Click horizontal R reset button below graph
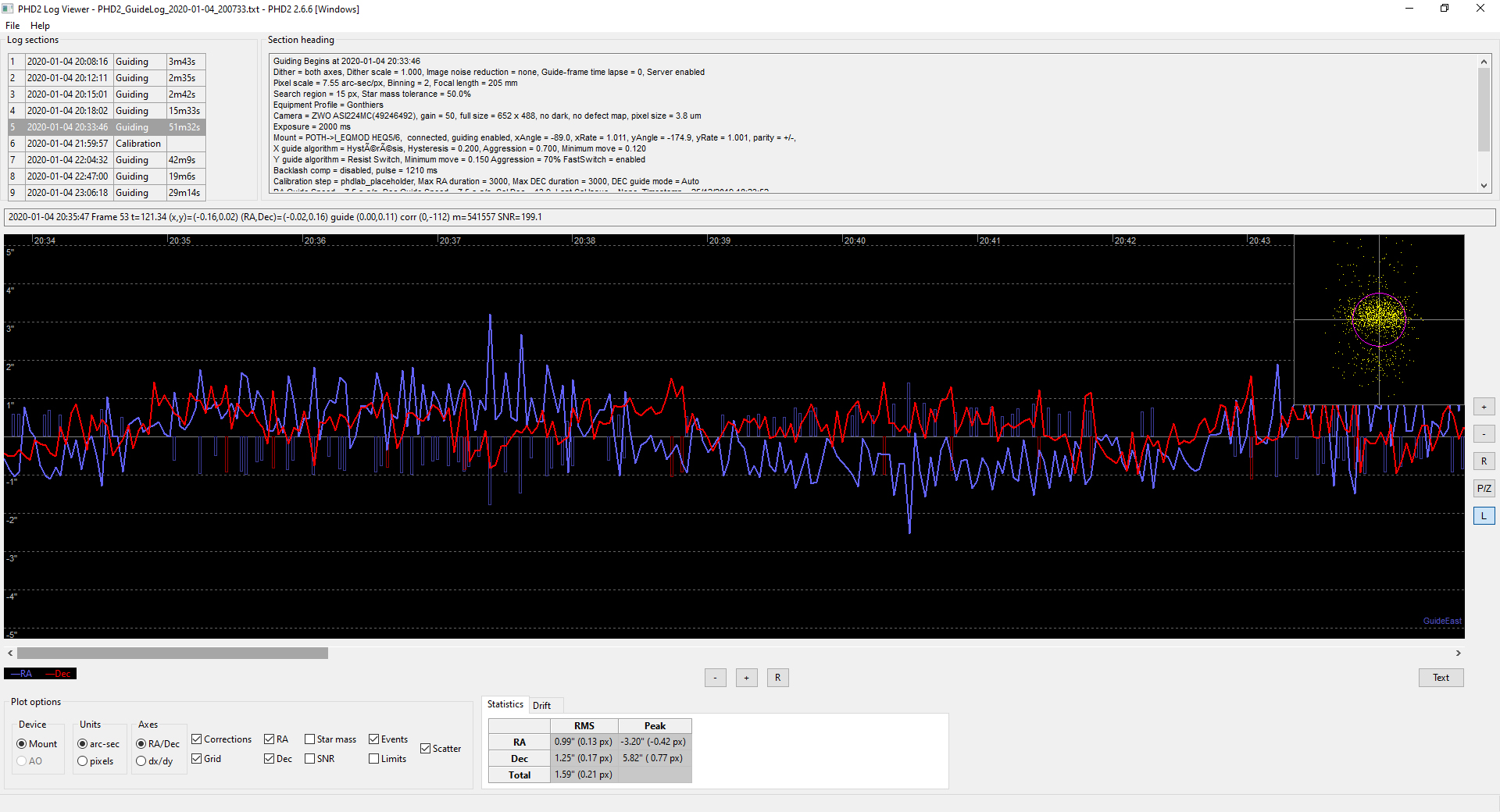The width and height of the screenshot is (1500, 812). [777, 678]
